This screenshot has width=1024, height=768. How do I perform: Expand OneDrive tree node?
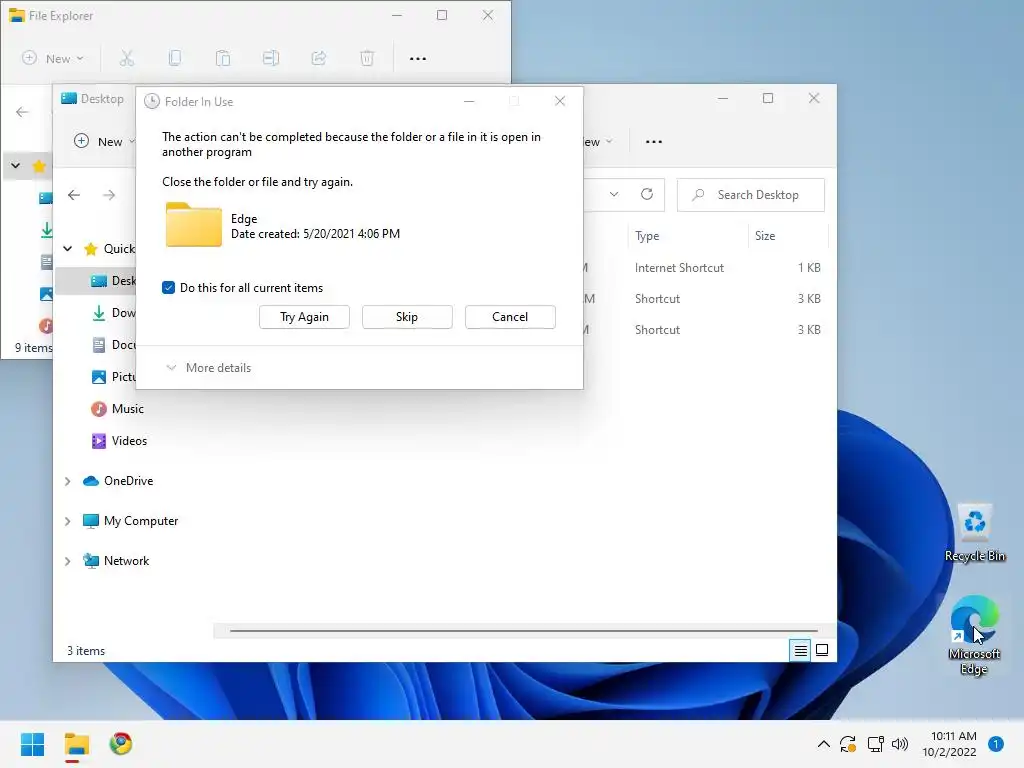click(x=67, y=481)
